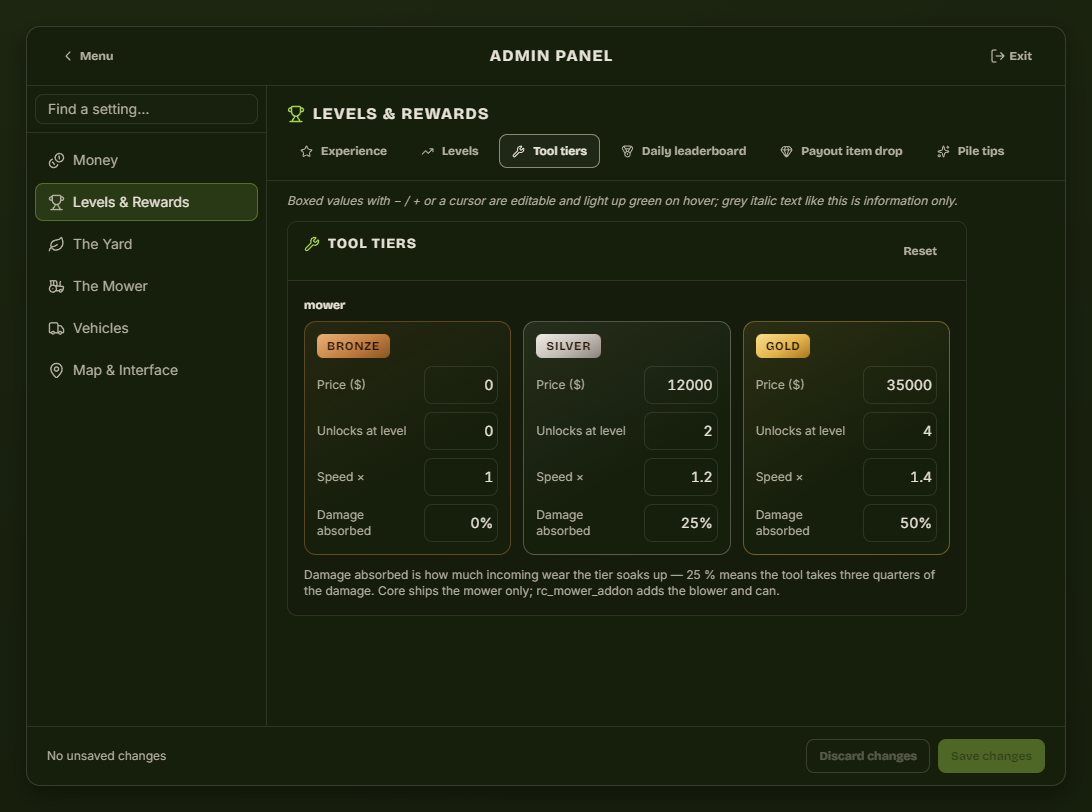The image size is (1092, 812).
Task: Click the back chevron next to Menu
Action: click(68, 56)
